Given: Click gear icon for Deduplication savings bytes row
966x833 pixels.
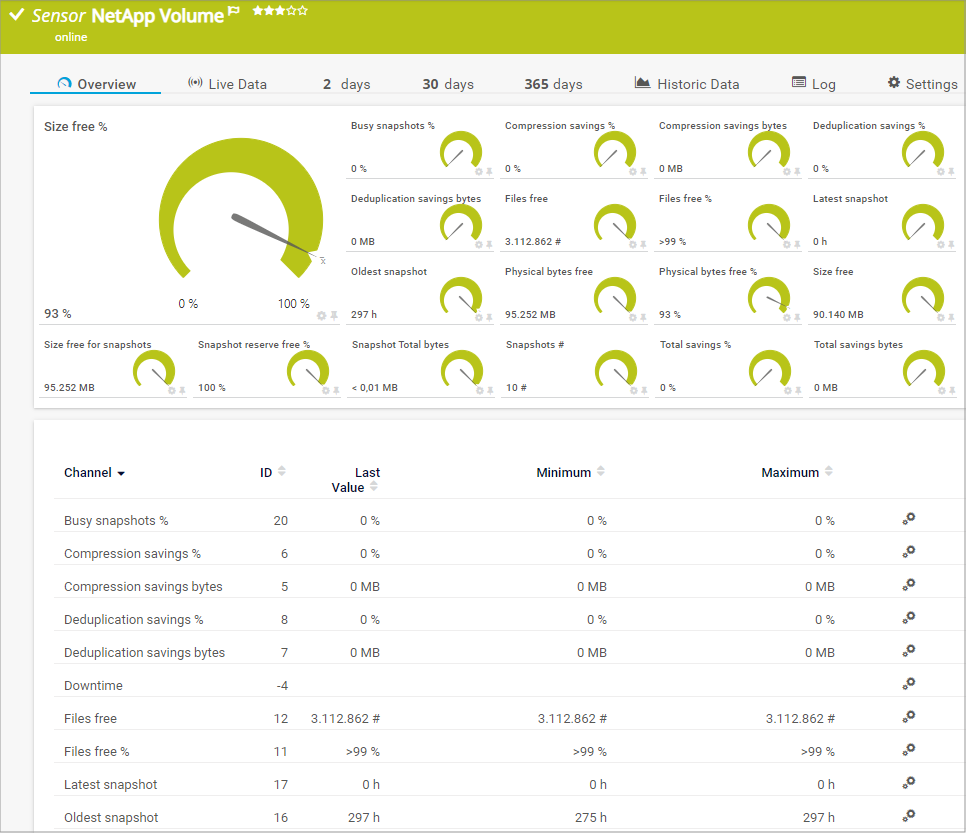Looking at the screenshot, I should (908, 651).
